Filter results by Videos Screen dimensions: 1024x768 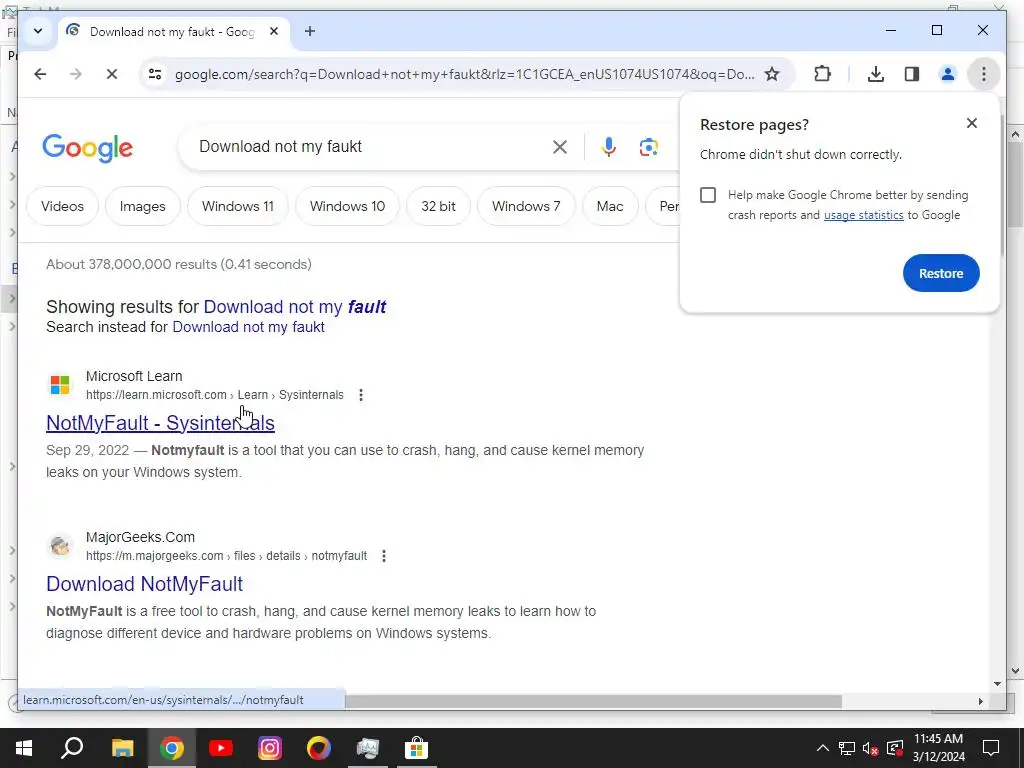[62, 206]
